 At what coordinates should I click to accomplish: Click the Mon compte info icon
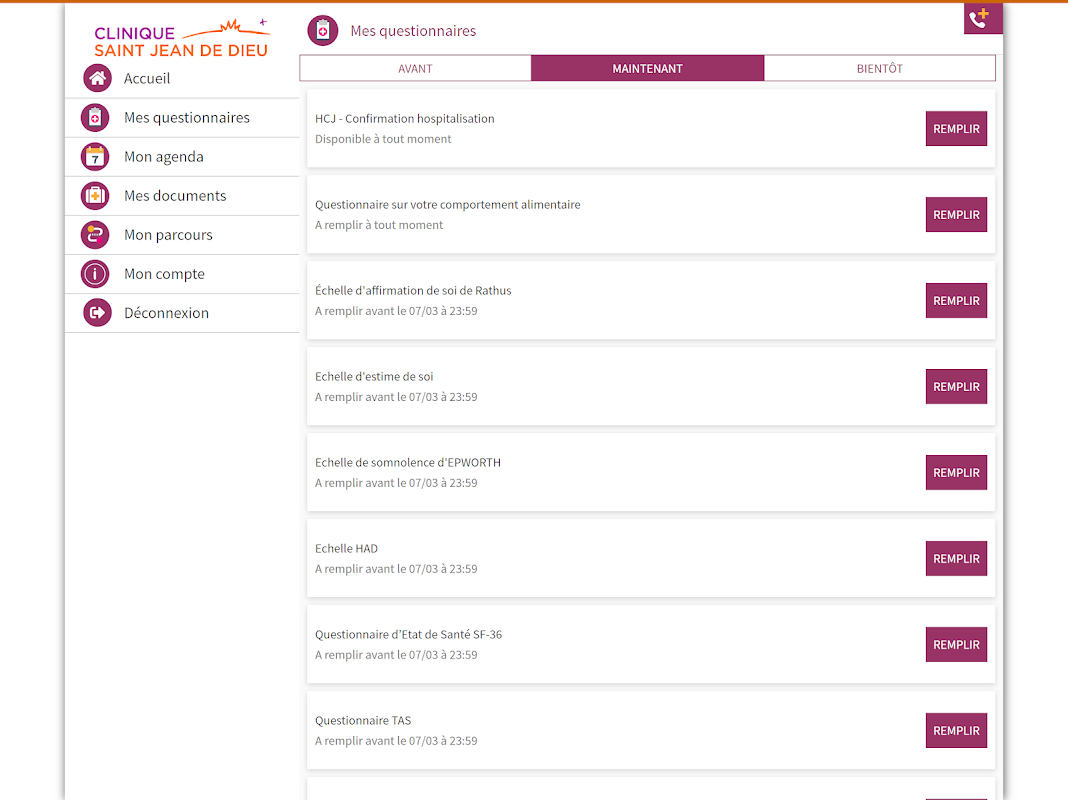pyautogui.click(x=95, y=274)
